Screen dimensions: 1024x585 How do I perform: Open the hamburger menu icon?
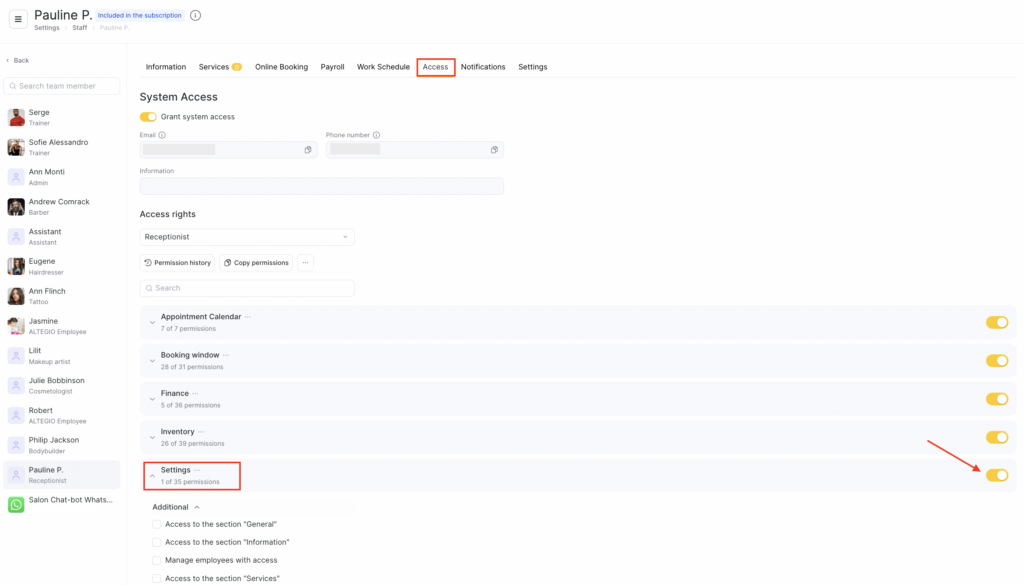(x=18, y=20)
